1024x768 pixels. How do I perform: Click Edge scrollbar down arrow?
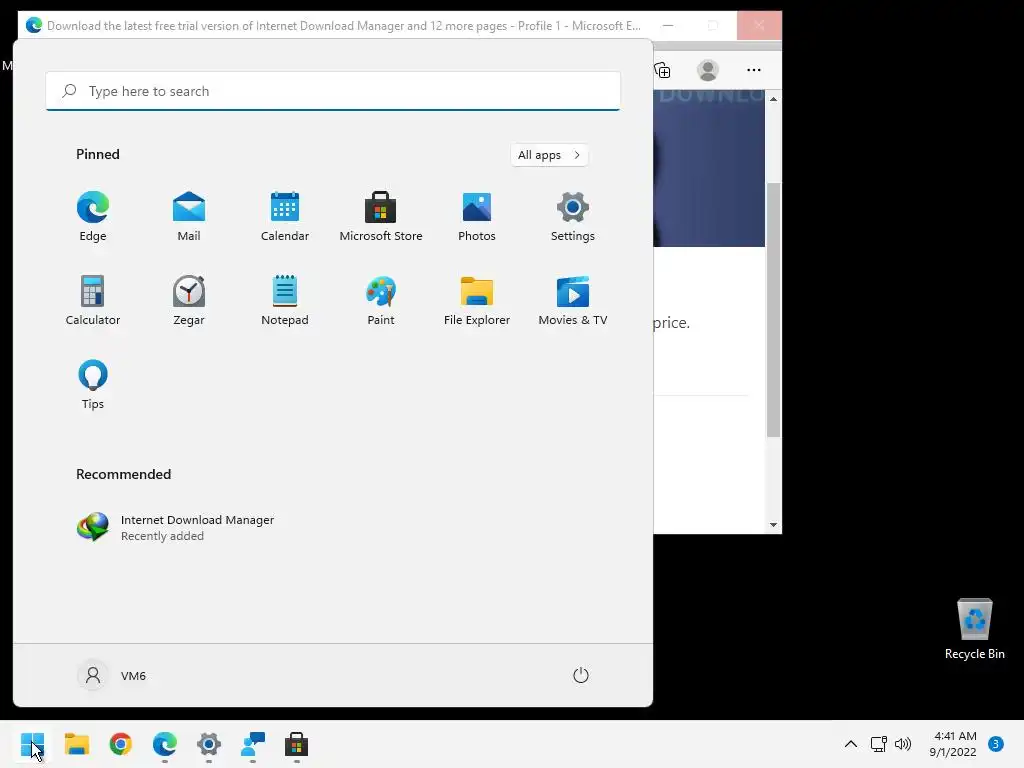773,524
